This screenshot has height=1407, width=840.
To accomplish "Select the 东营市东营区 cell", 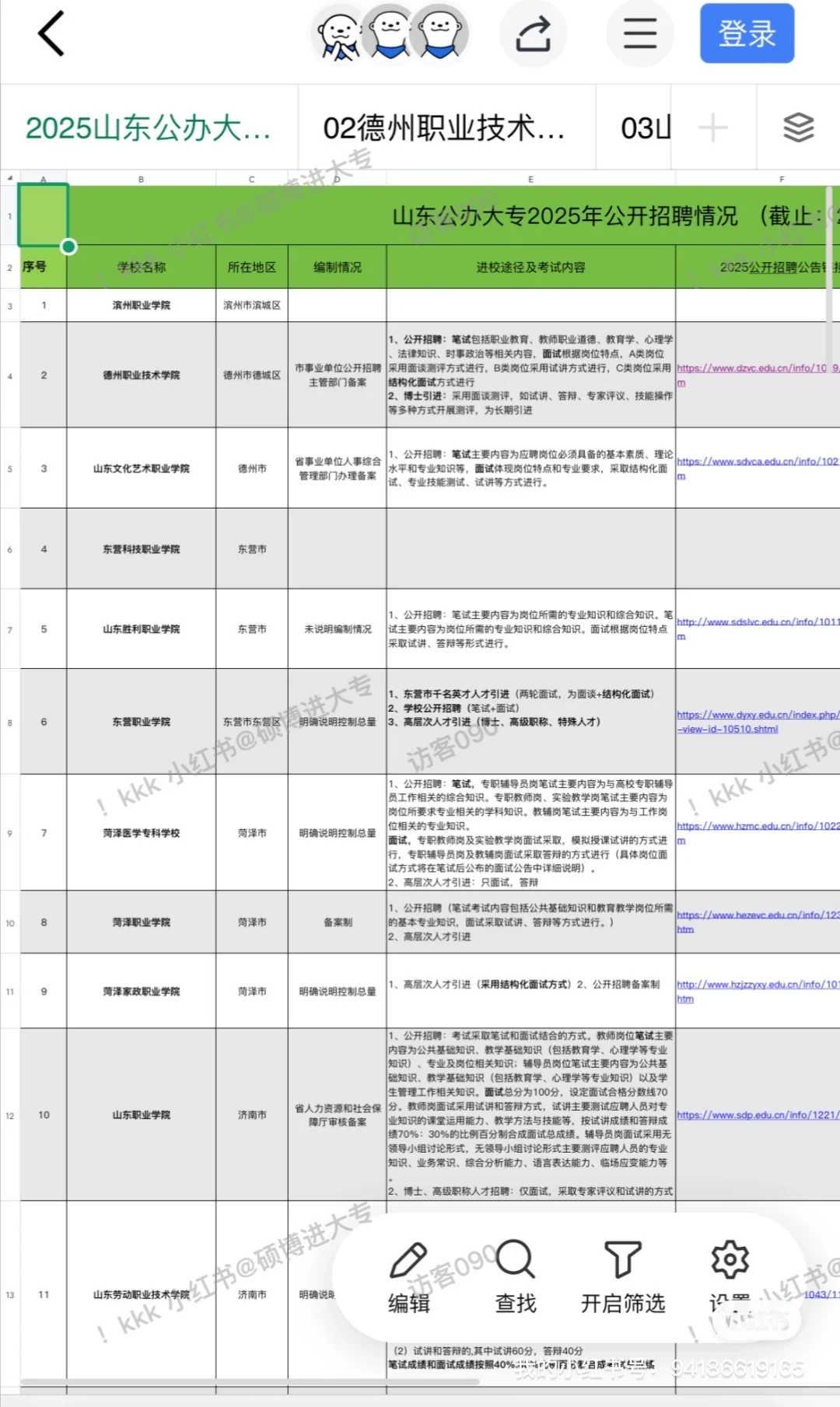I will tap(251, 722).
